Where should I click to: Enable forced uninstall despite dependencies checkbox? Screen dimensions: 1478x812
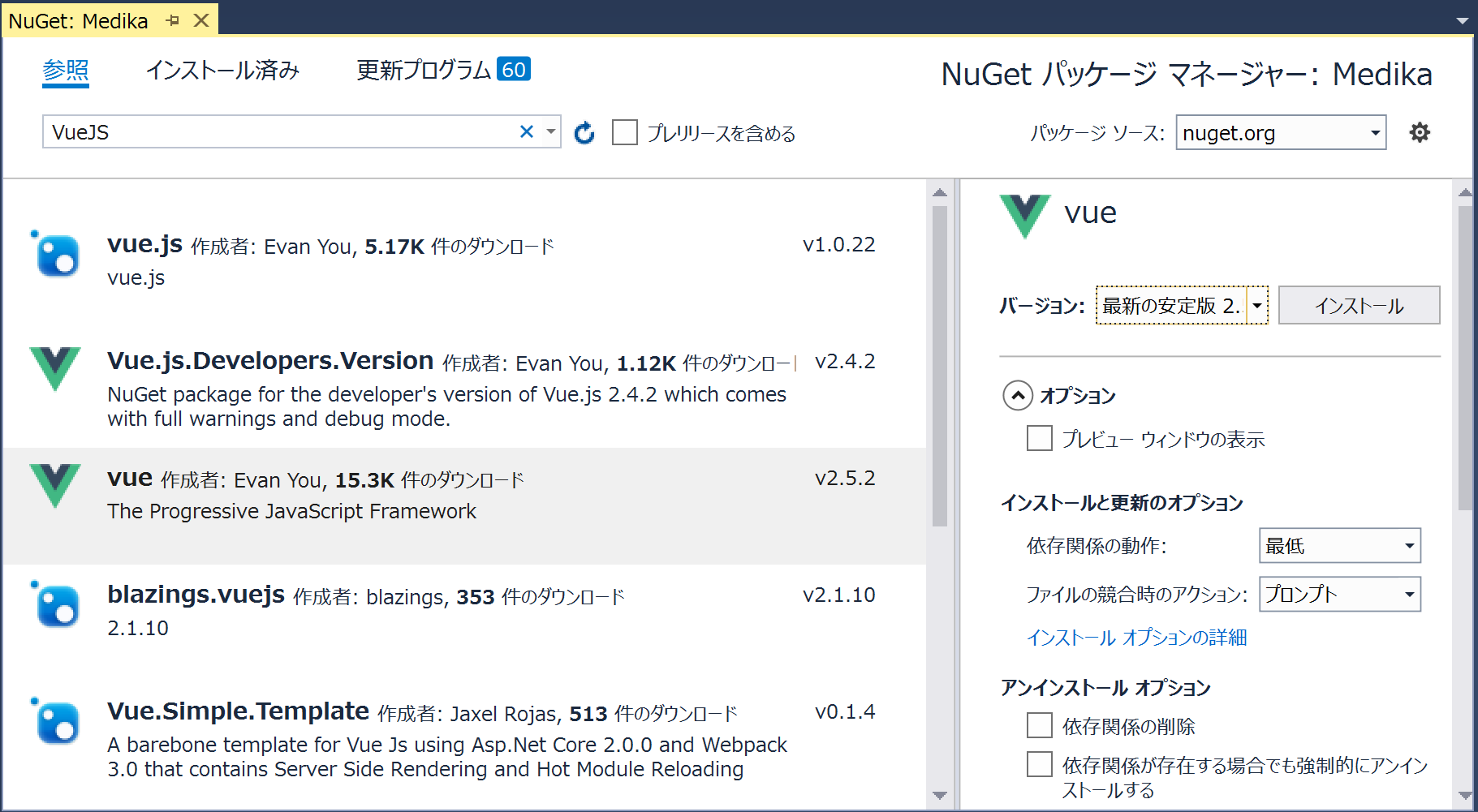click(1040, 764)
